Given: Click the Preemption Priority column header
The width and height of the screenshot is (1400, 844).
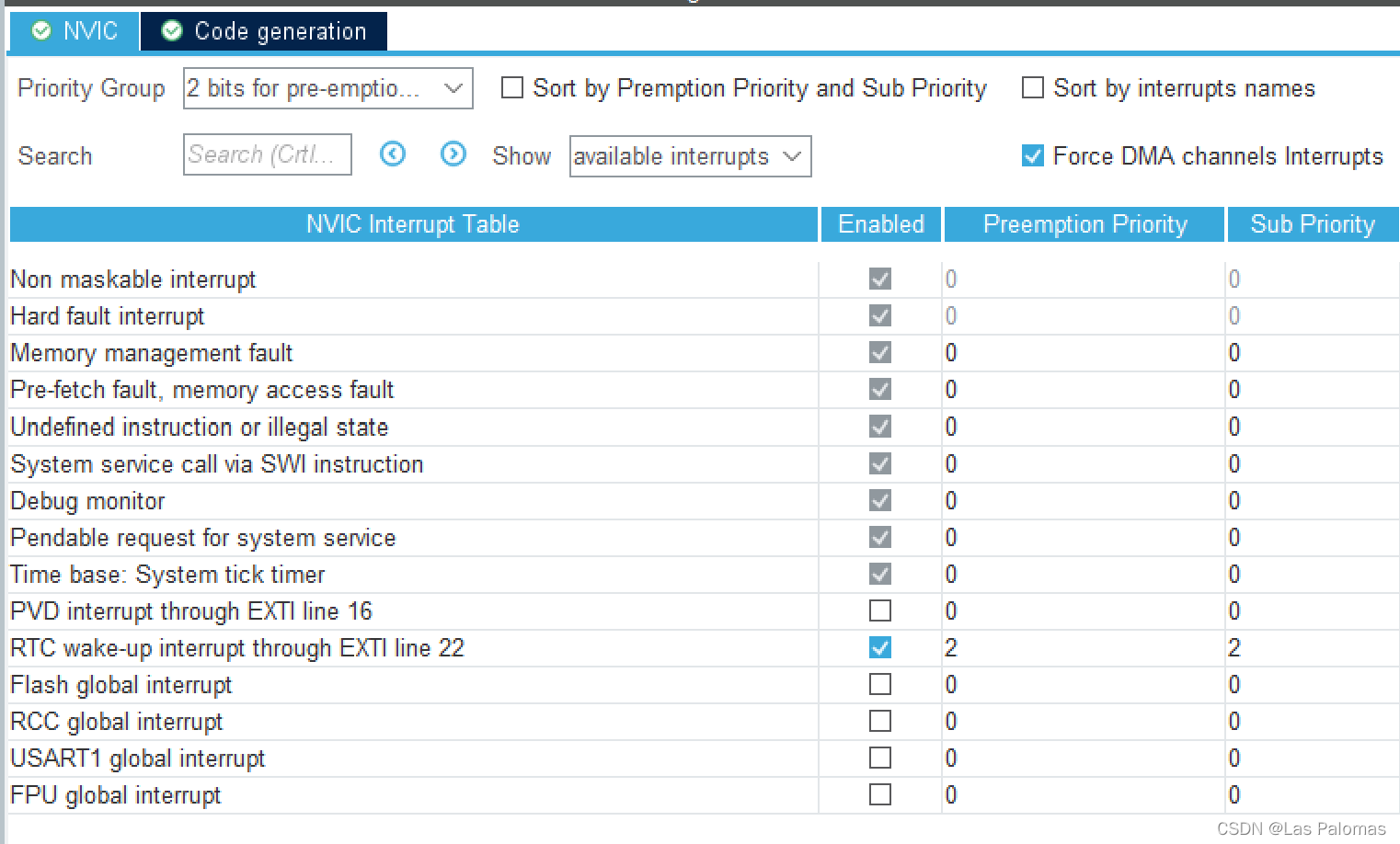Looking at the screenshot, I should 1084,224.
